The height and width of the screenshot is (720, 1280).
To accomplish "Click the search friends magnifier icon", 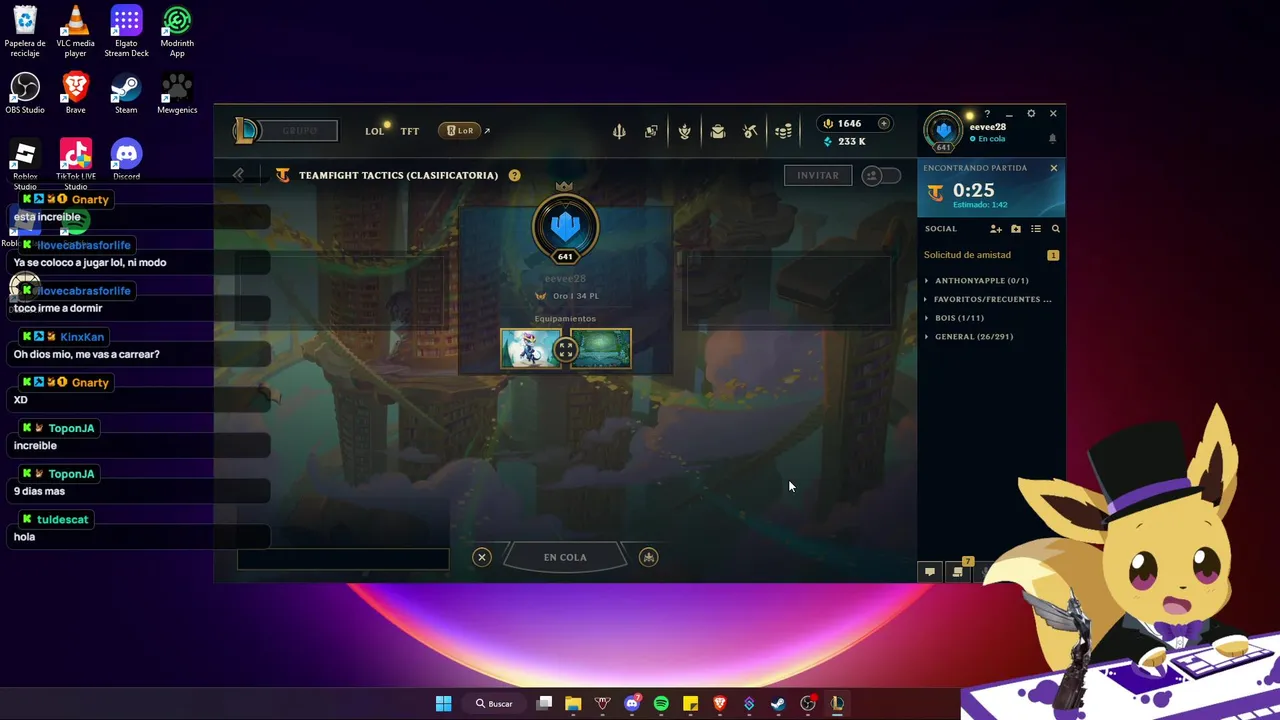I will (1055, 229).
